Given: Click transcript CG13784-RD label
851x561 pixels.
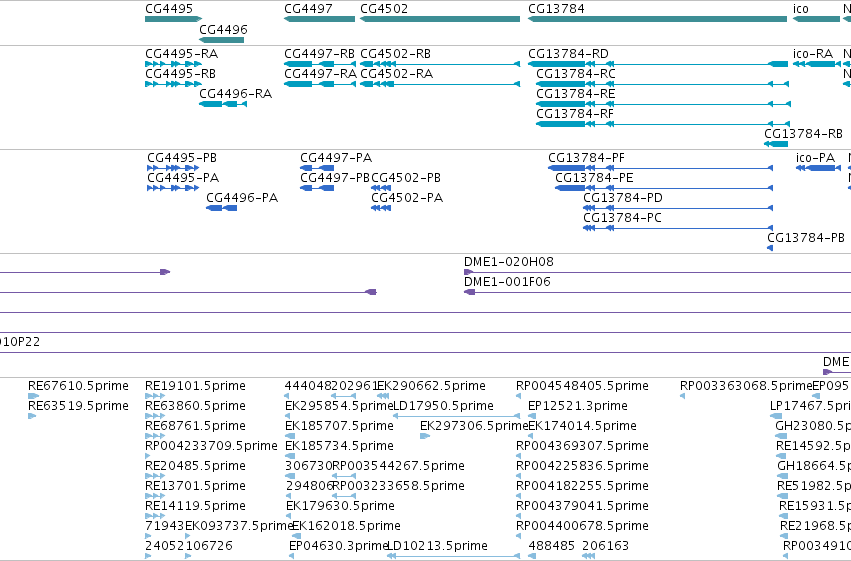Looking at the screenshot, I should [568, 54].
